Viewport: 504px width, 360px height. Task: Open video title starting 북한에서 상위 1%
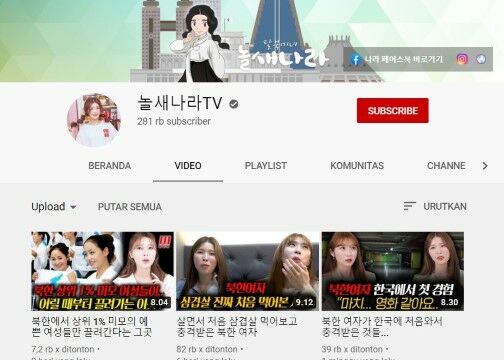point(92,327)
